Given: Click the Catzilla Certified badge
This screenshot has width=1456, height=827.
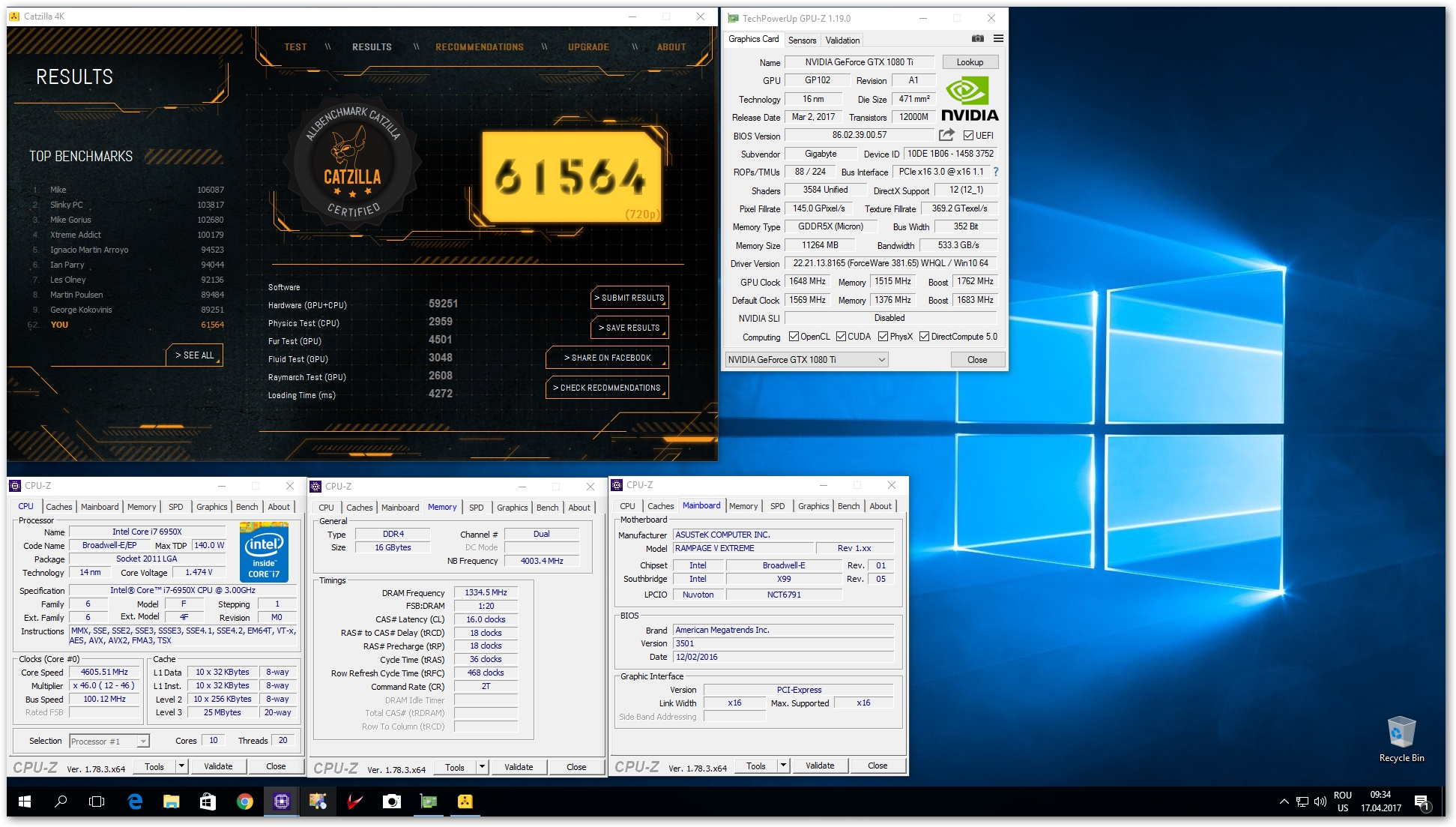Looking at the screenshot, I should coord(352,163).
